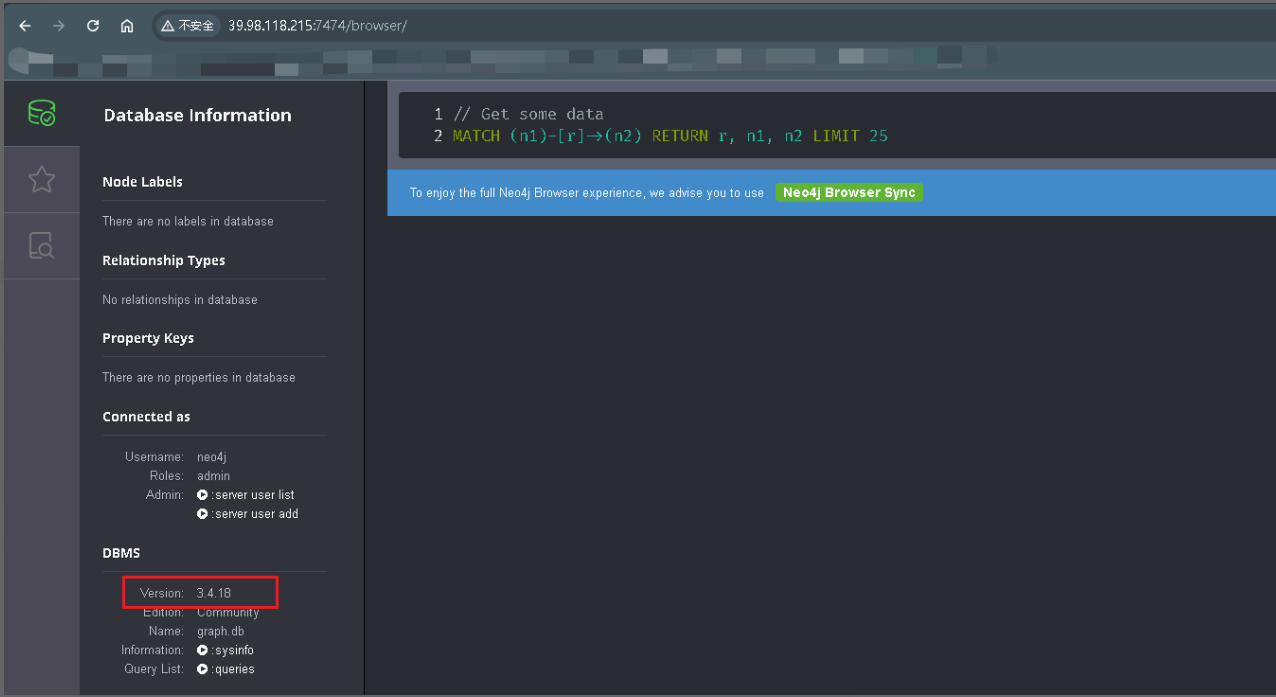1276x697 pixels.
Task: Reload the browser page
Action: click(x=93, y=26)
